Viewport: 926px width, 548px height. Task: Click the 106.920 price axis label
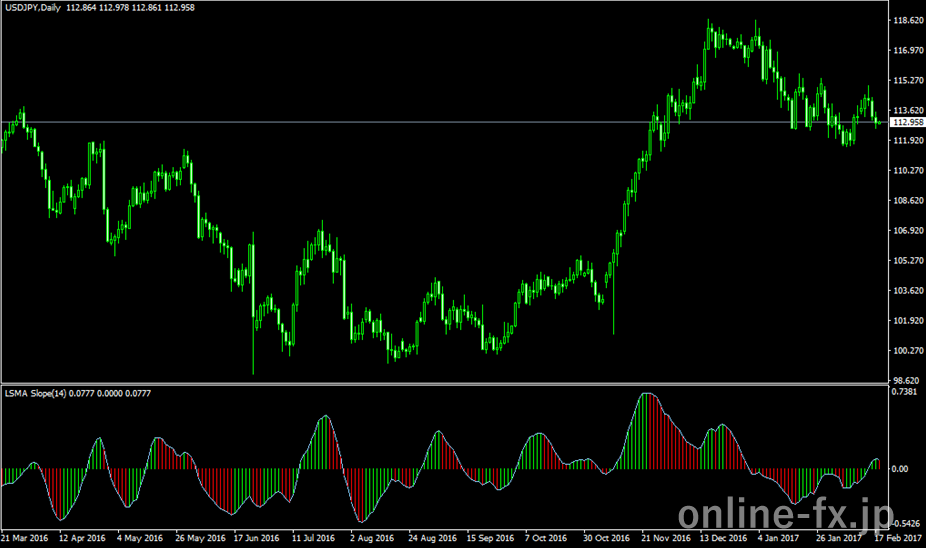(908, 231)
